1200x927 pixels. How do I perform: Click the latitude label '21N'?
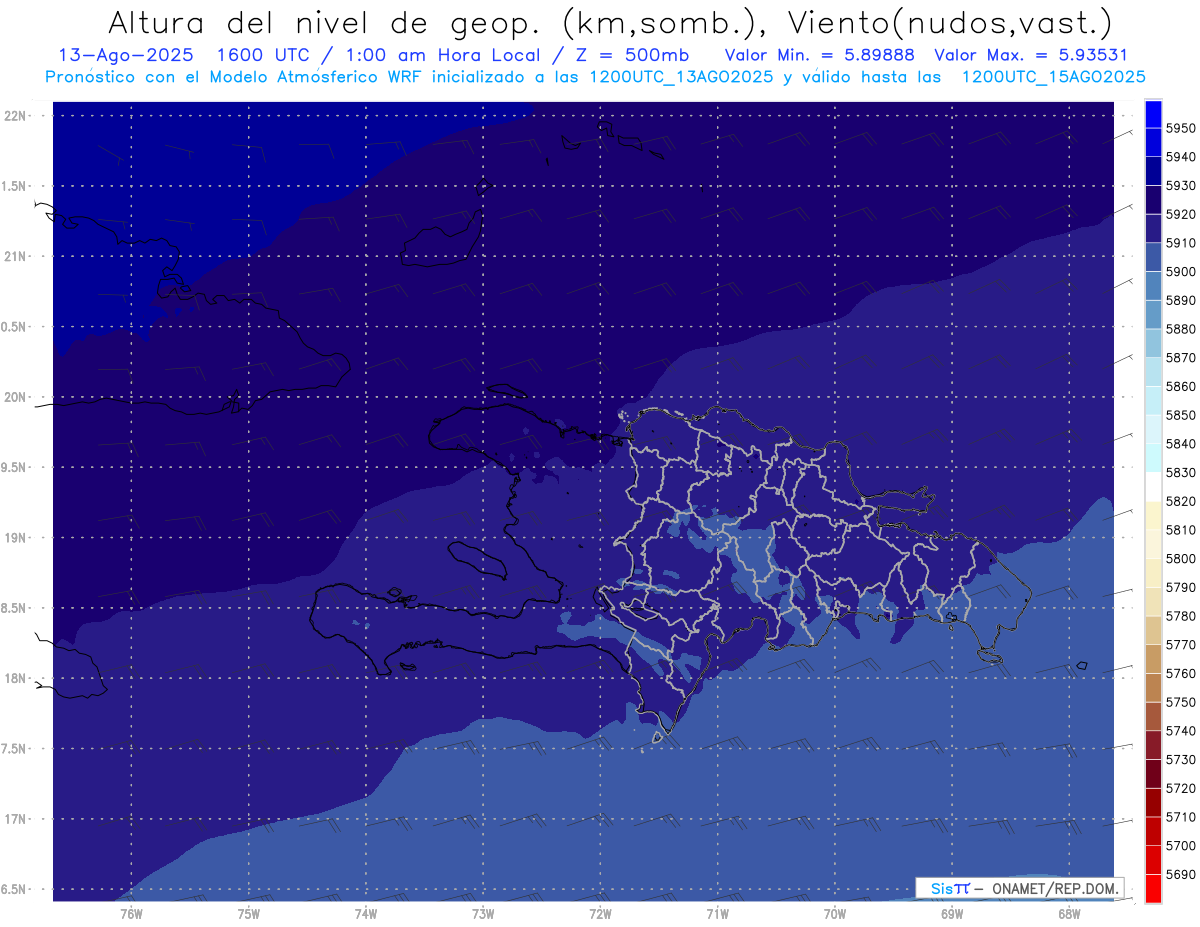pos(15,256)
